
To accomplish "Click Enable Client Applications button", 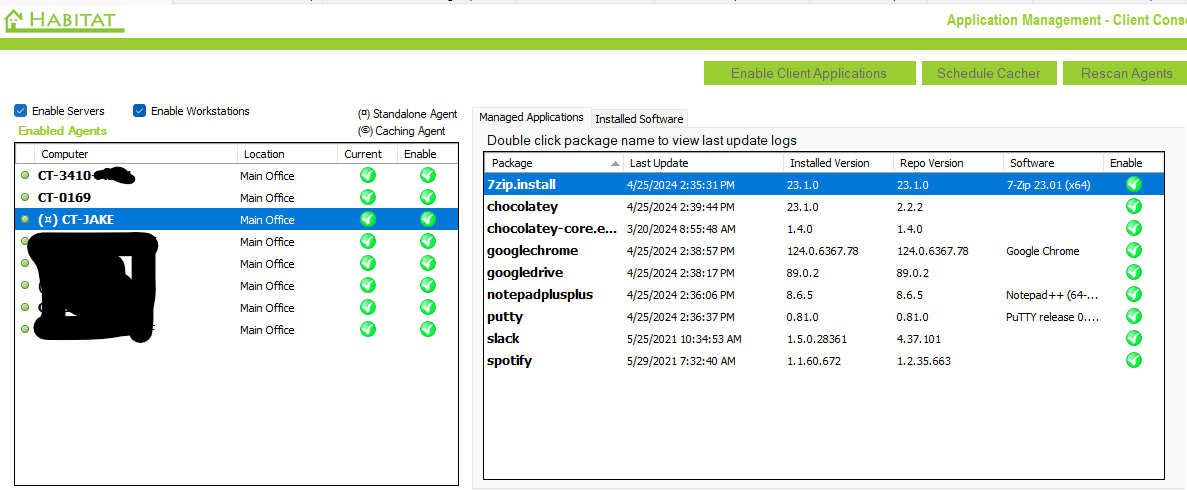I will 808,73.
